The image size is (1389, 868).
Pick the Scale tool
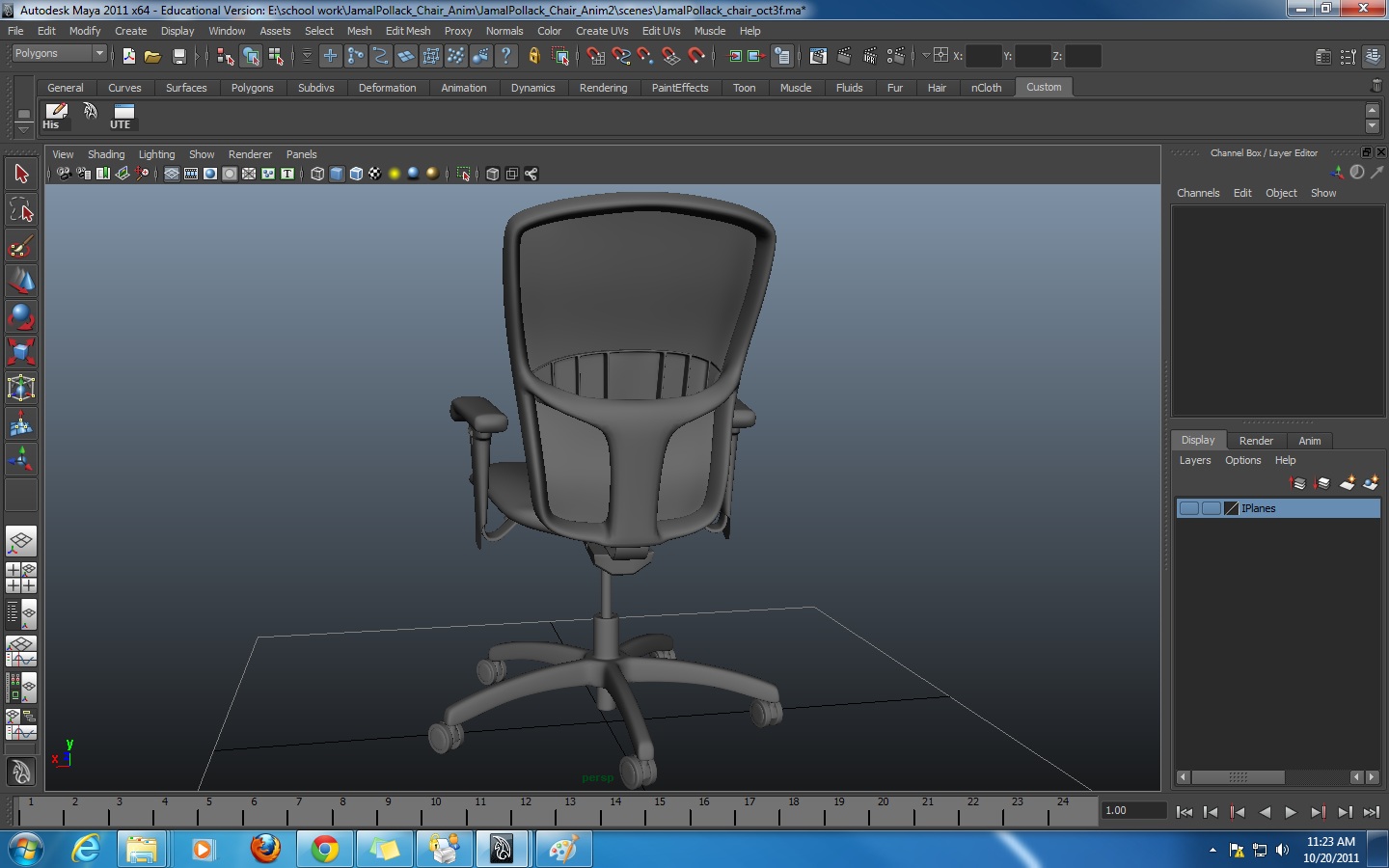[x=21, y=352]
